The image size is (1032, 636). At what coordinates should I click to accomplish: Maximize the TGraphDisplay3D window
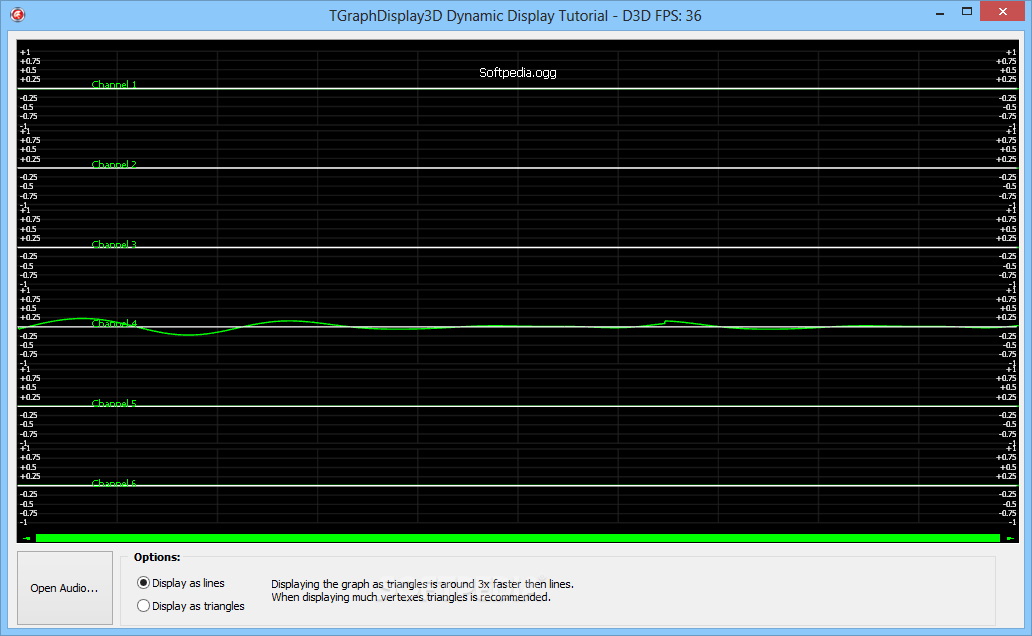[967, 12]
